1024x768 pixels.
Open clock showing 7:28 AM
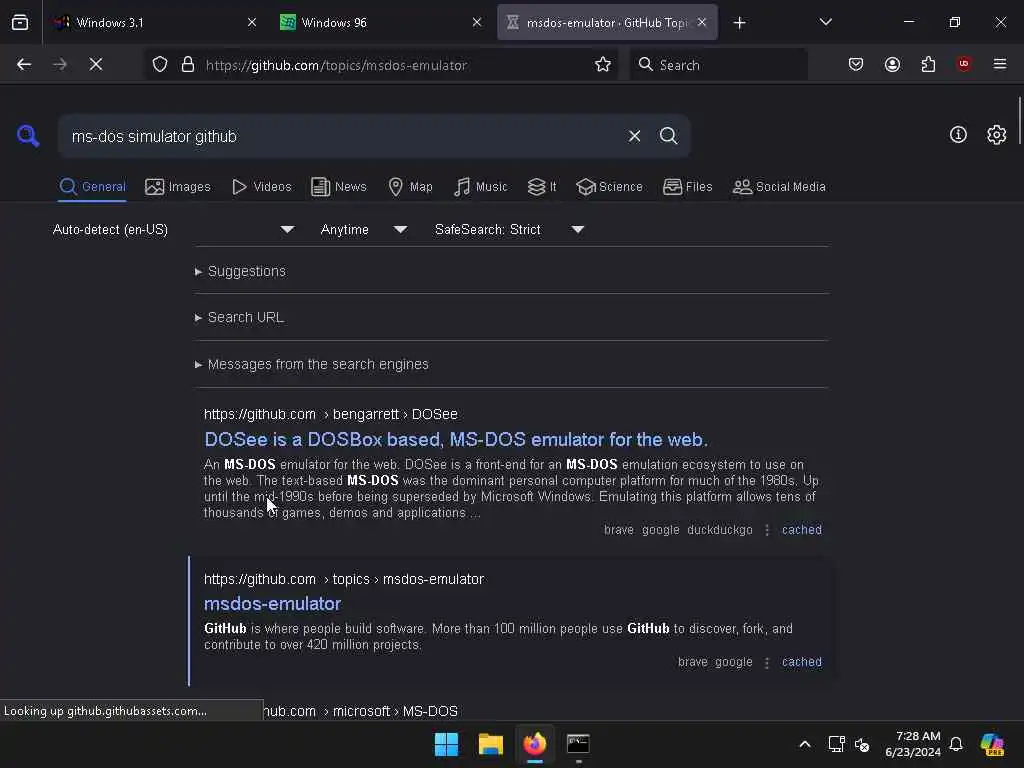913,744
